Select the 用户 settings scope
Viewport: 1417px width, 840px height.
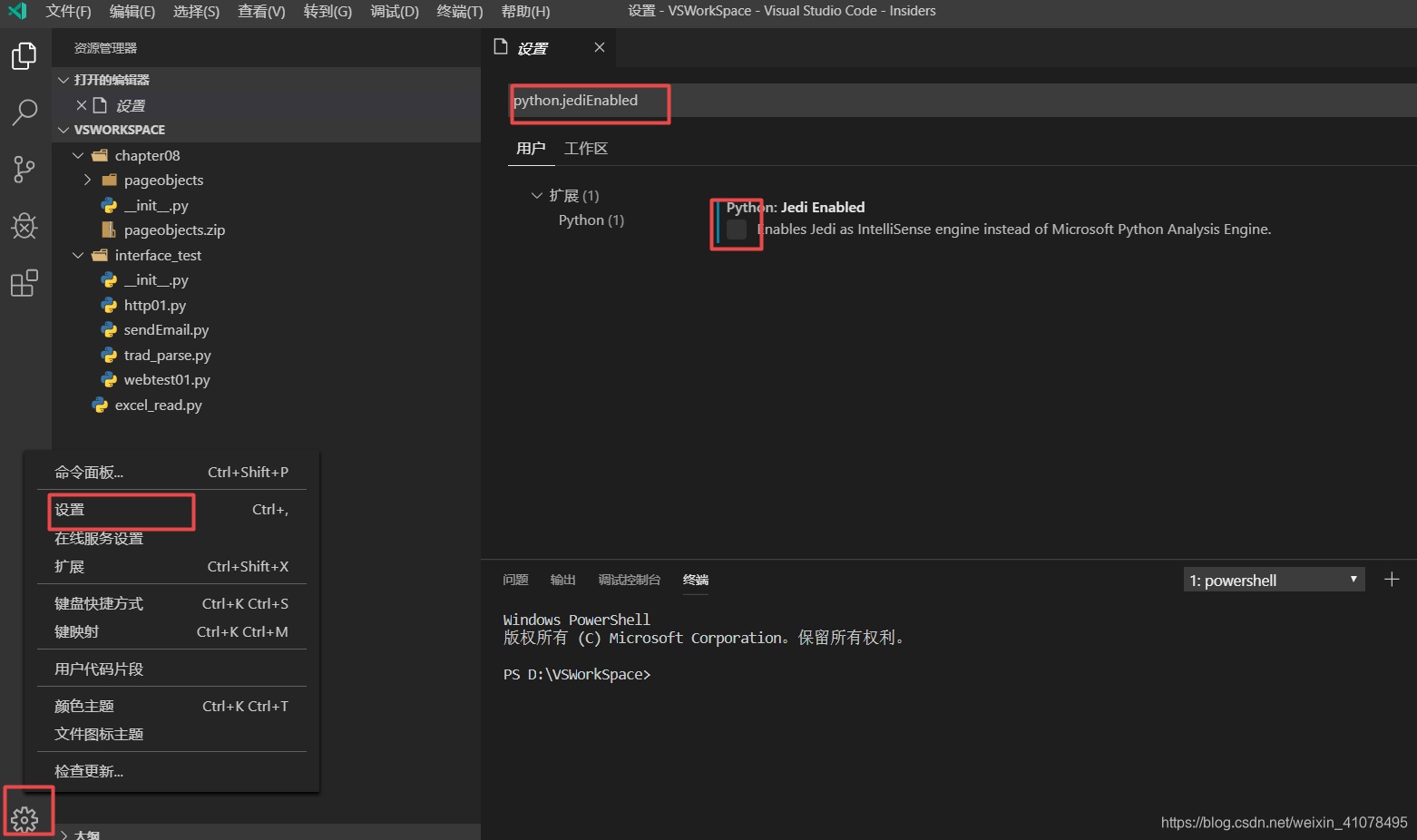coord(531,148)
